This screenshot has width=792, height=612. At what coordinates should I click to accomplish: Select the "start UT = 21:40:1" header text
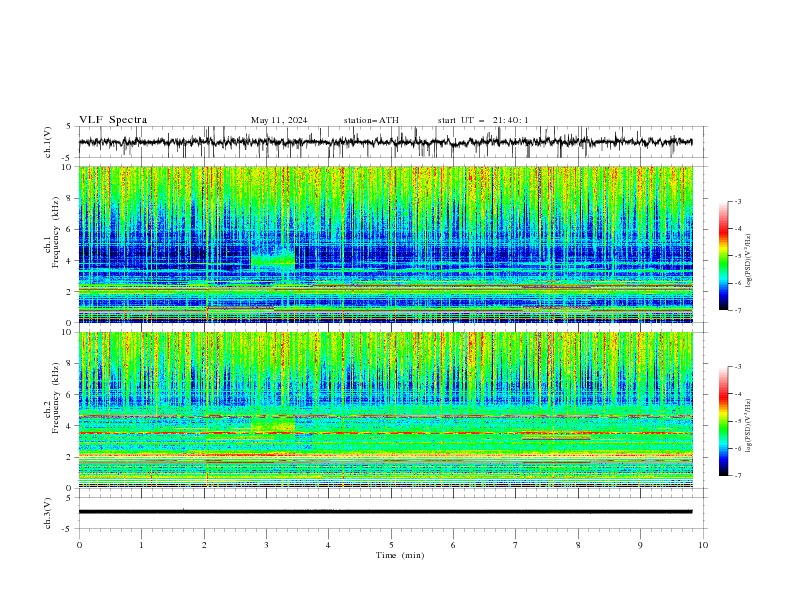483,120
